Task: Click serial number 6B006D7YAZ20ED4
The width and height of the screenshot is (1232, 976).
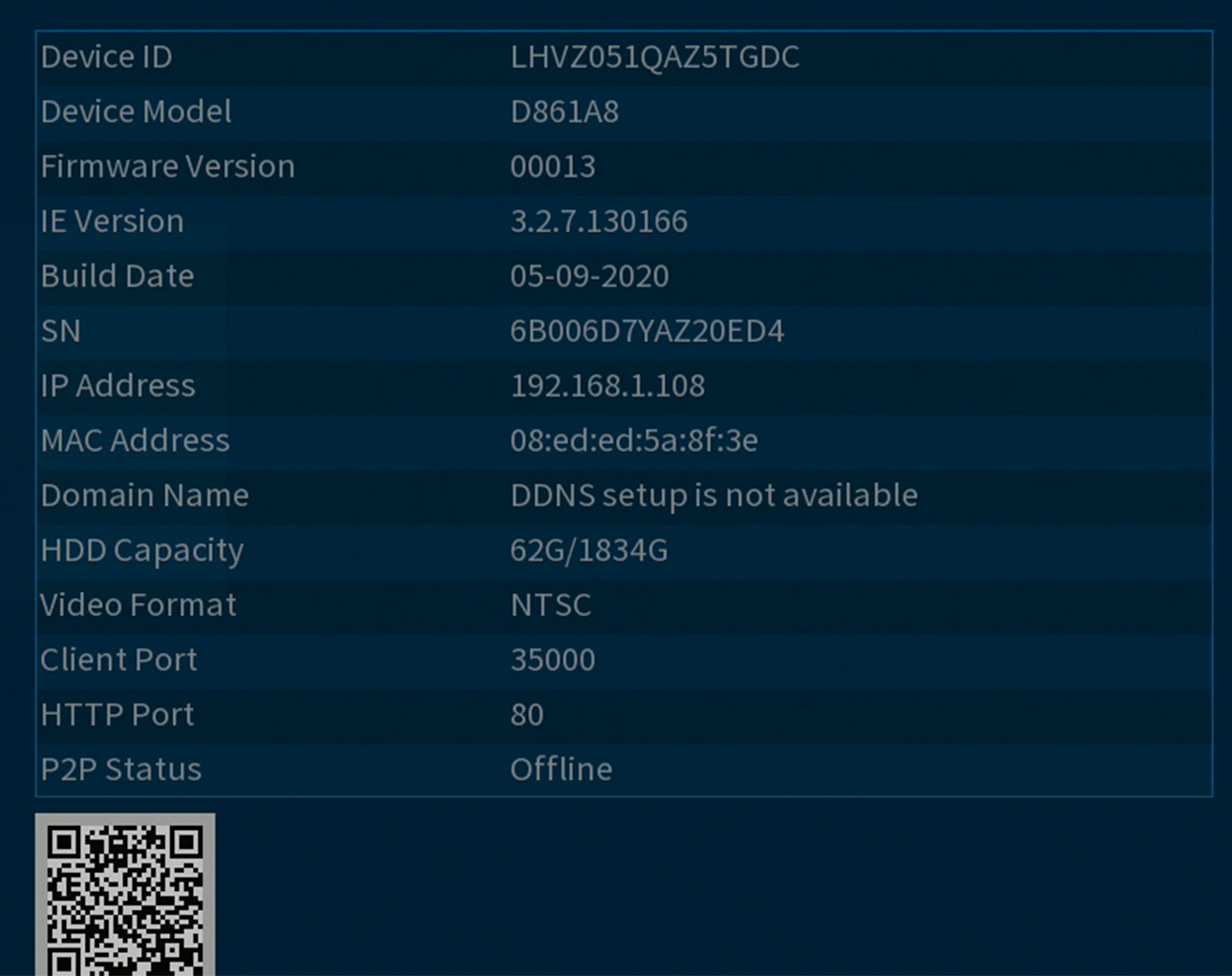Action: pyautogui.click(x=647, y=330)
